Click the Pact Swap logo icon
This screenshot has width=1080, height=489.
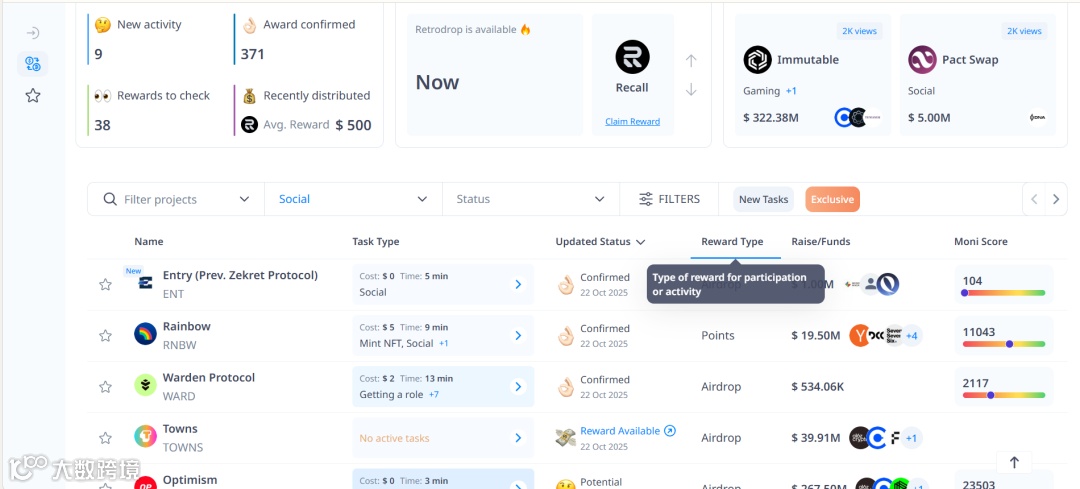(922, 60)
